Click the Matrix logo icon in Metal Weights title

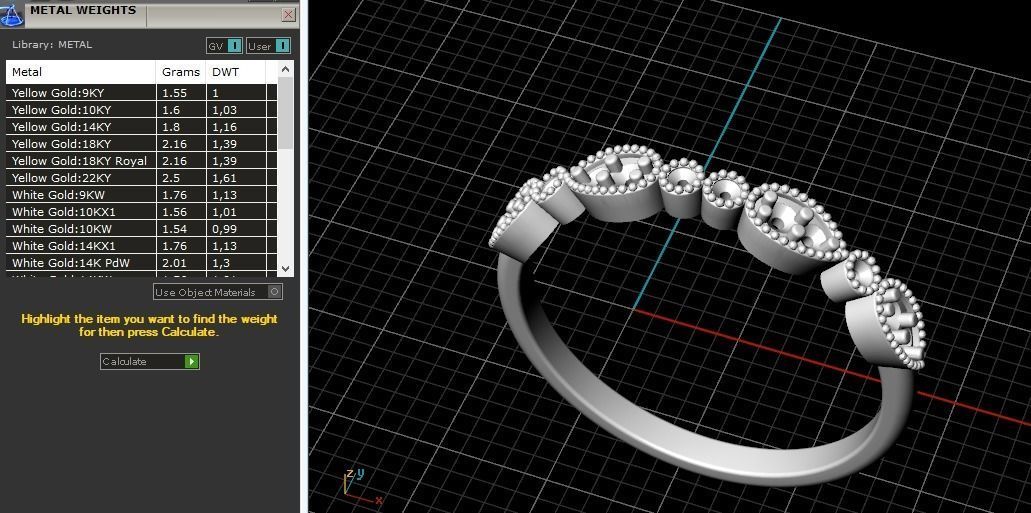(x=11, y=13)
